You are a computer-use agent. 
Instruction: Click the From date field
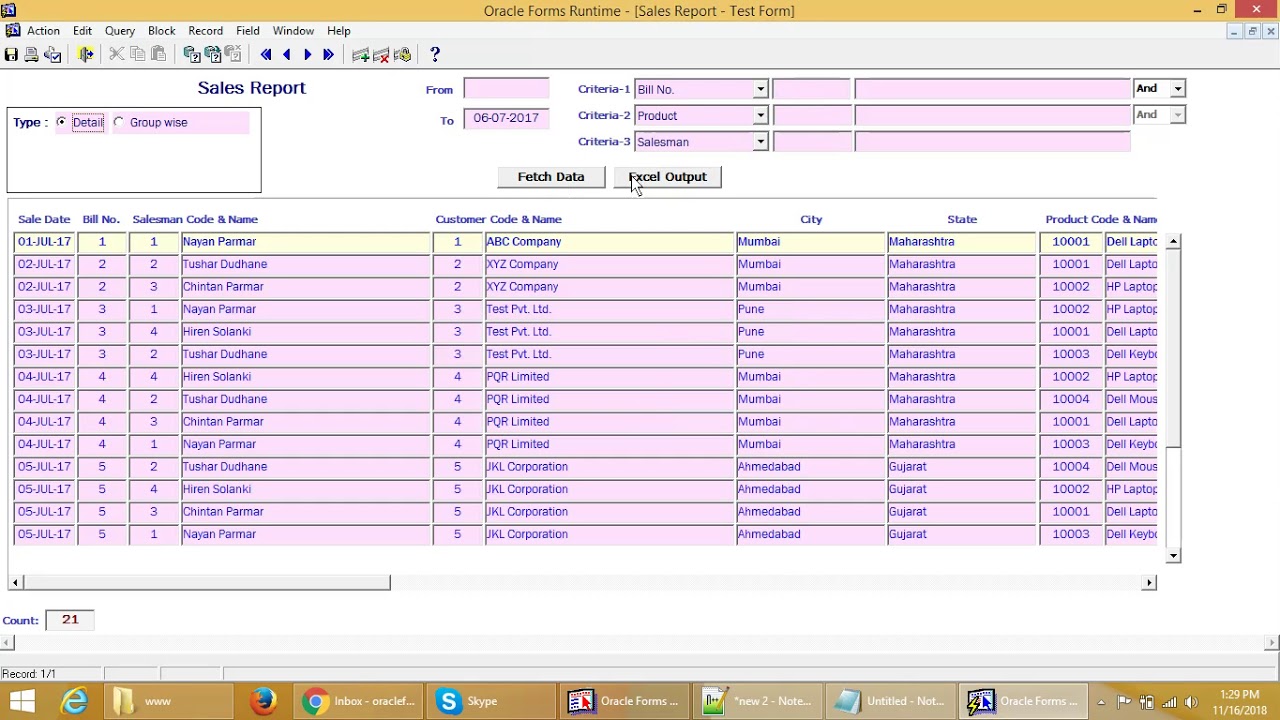tap(506, 89)
